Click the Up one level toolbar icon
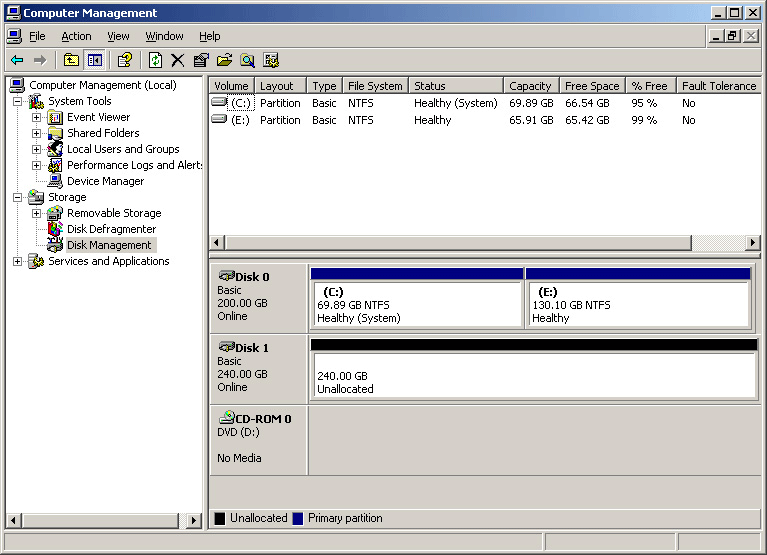 71,60
